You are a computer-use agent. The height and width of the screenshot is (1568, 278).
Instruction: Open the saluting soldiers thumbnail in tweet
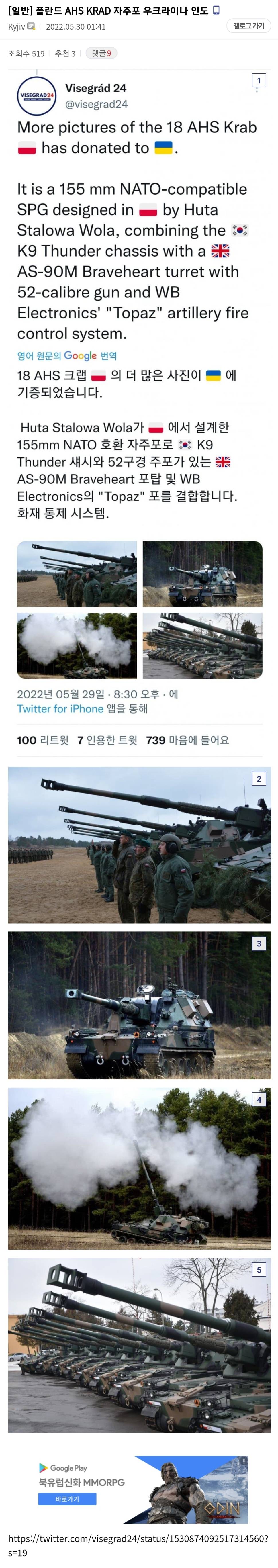(x=77, y=573)
